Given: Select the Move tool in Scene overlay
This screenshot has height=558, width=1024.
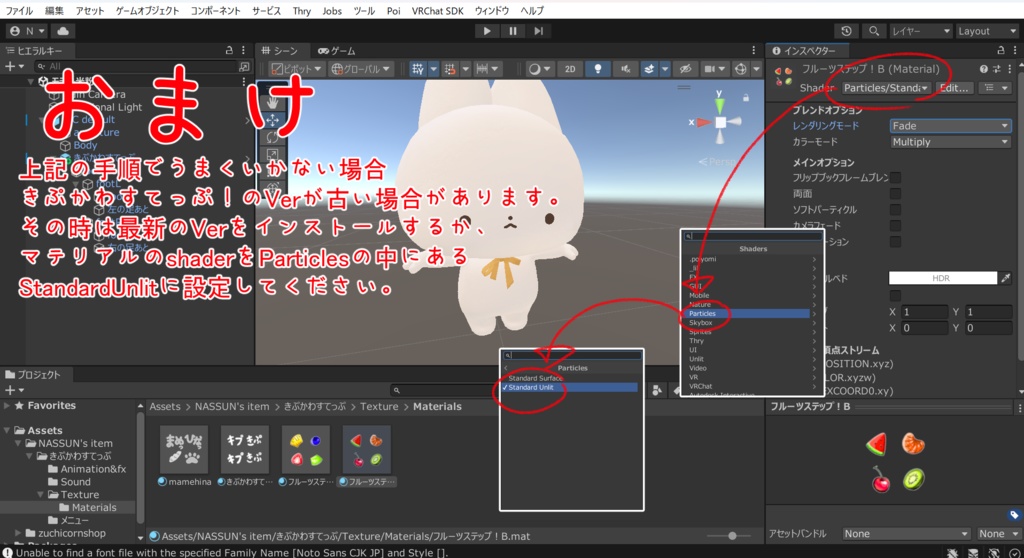Looking at the screenshot, I should pyautogui.click(x=272, y=120).
